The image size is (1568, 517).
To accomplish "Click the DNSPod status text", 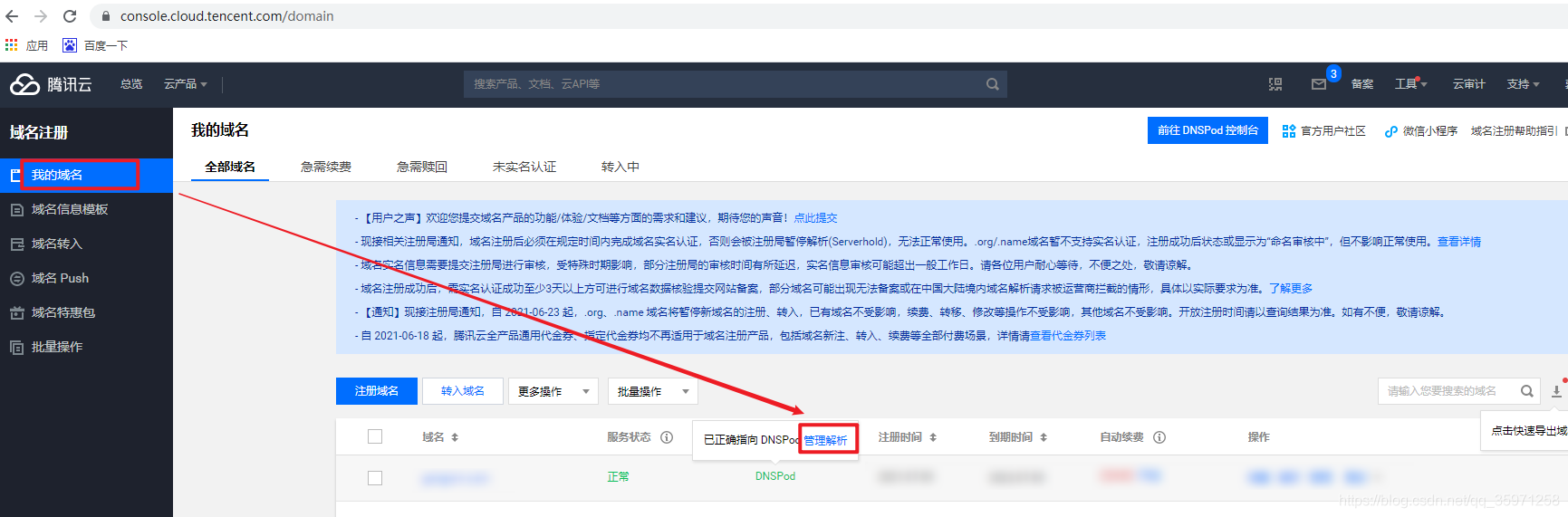I will (x=775, y=476).
